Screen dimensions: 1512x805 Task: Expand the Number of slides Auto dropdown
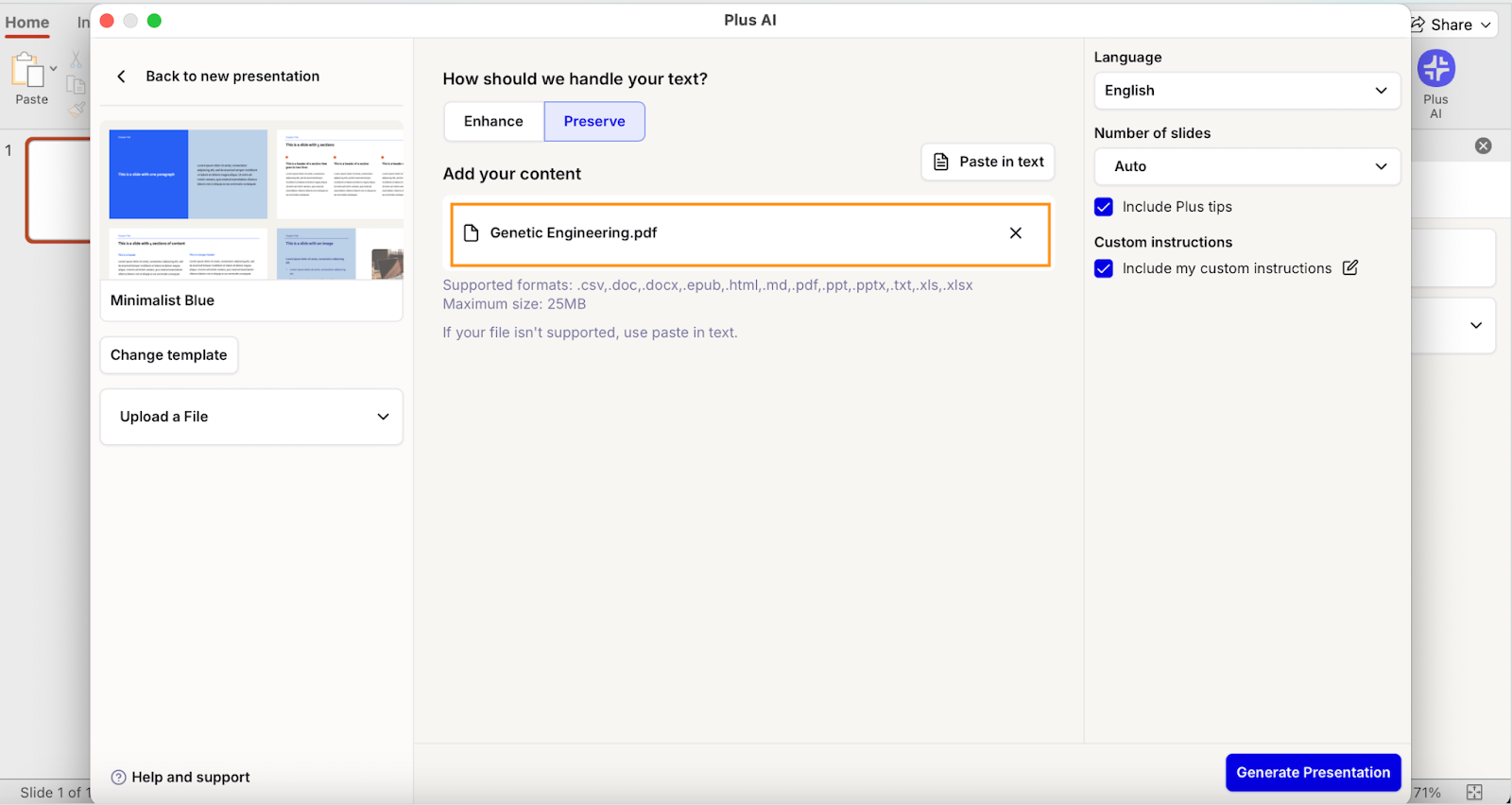tap(1246, 166)
